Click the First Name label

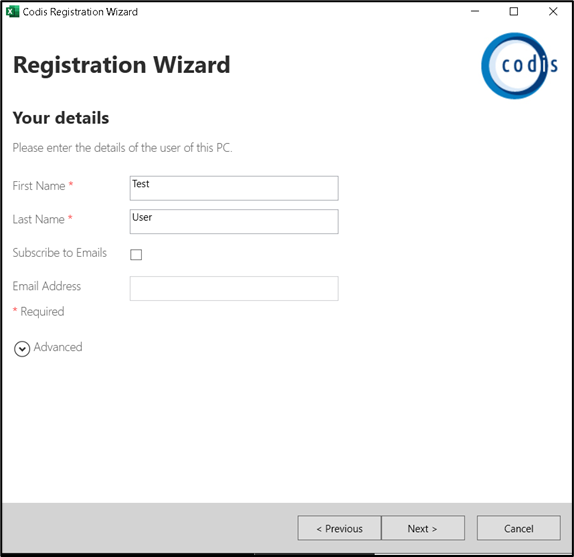pyautogui.click(x=39, y=186)
